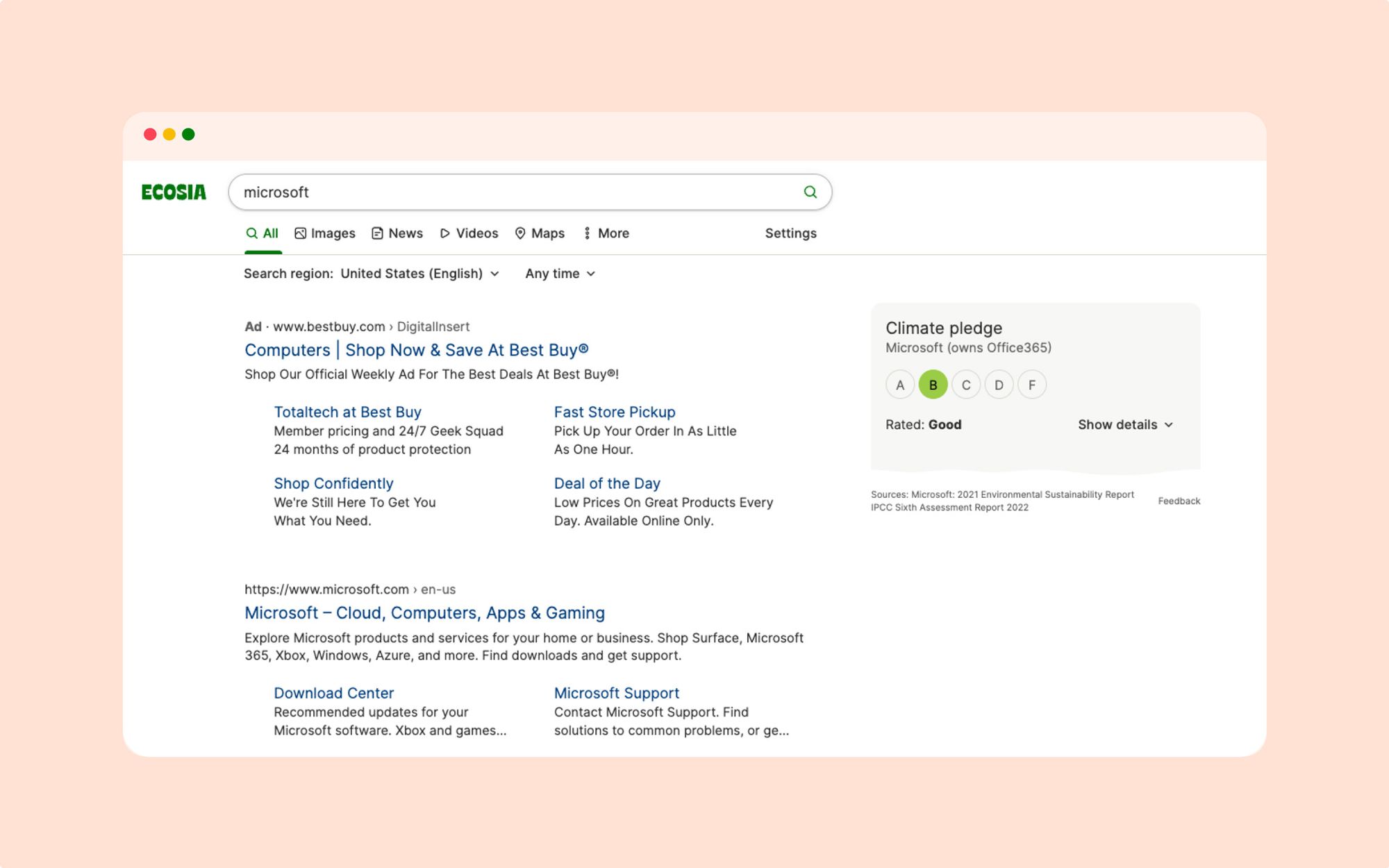Viewport: 1389px width, 868px height.
Task: Click the Ecosia logo
Action: click(174, 192)
